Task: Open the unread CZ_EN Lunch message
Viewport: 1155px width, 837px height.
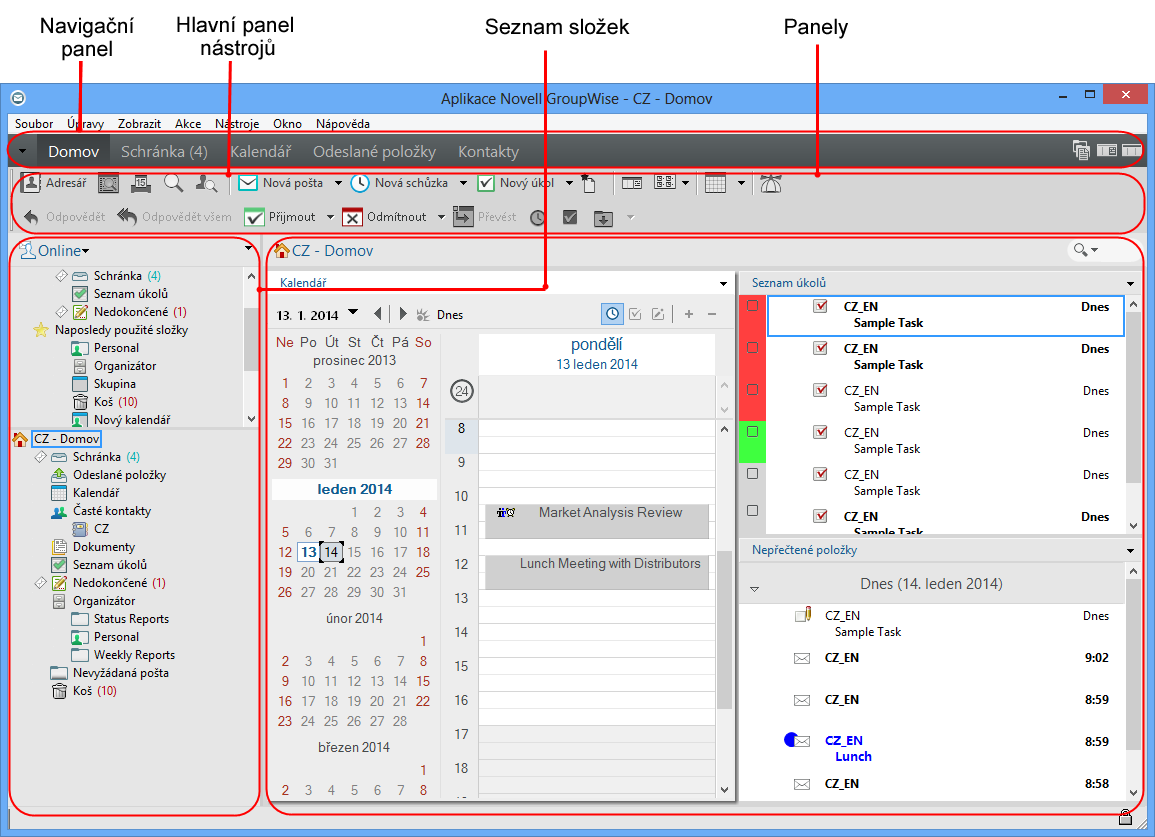Action: tap(947, 748)
